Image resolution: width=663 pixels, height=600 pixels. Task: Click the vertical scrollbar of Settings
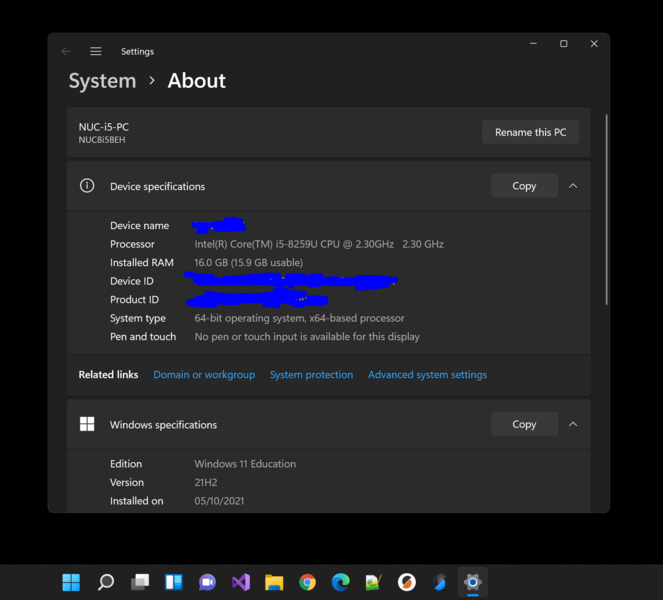click(x=606, y=209)
